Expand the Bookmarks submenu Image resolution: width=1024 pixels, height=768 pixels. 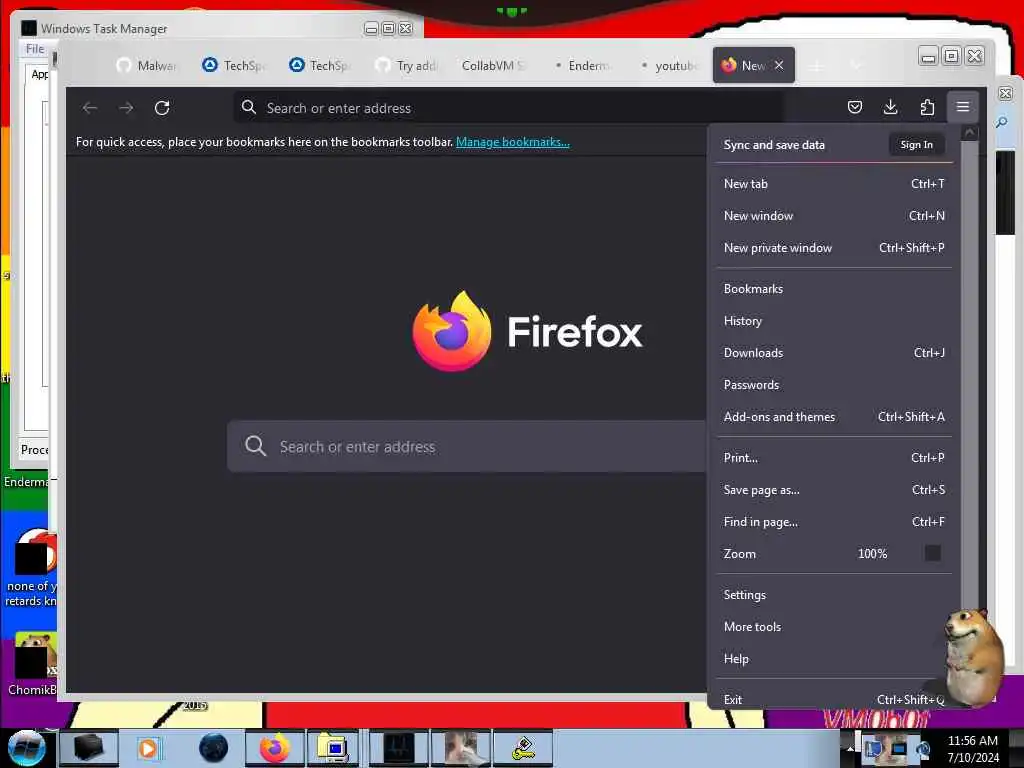pos(834,289)
